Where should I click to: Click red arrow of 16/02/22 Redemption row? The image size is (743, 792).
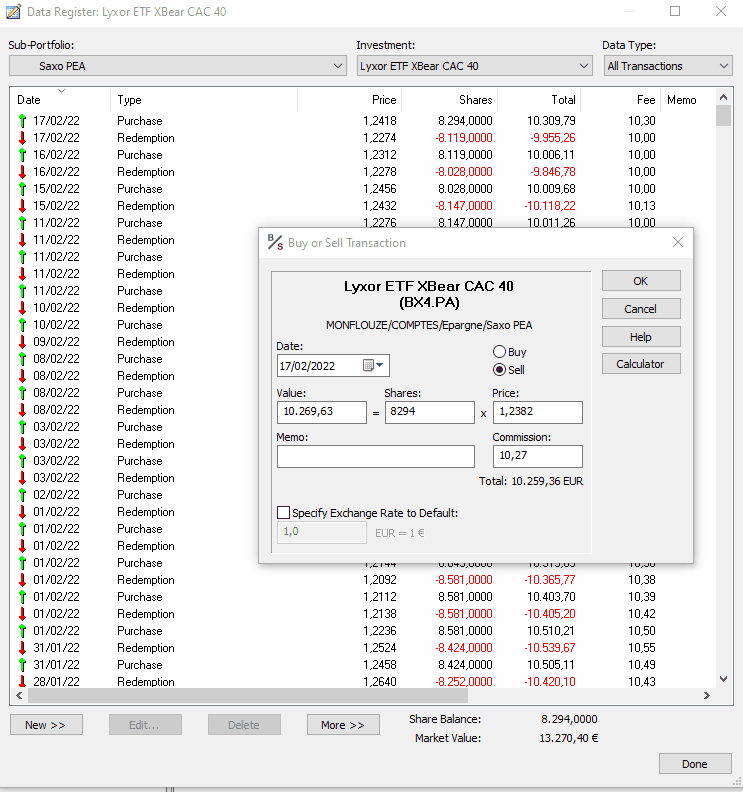click(x=22, y=172)
